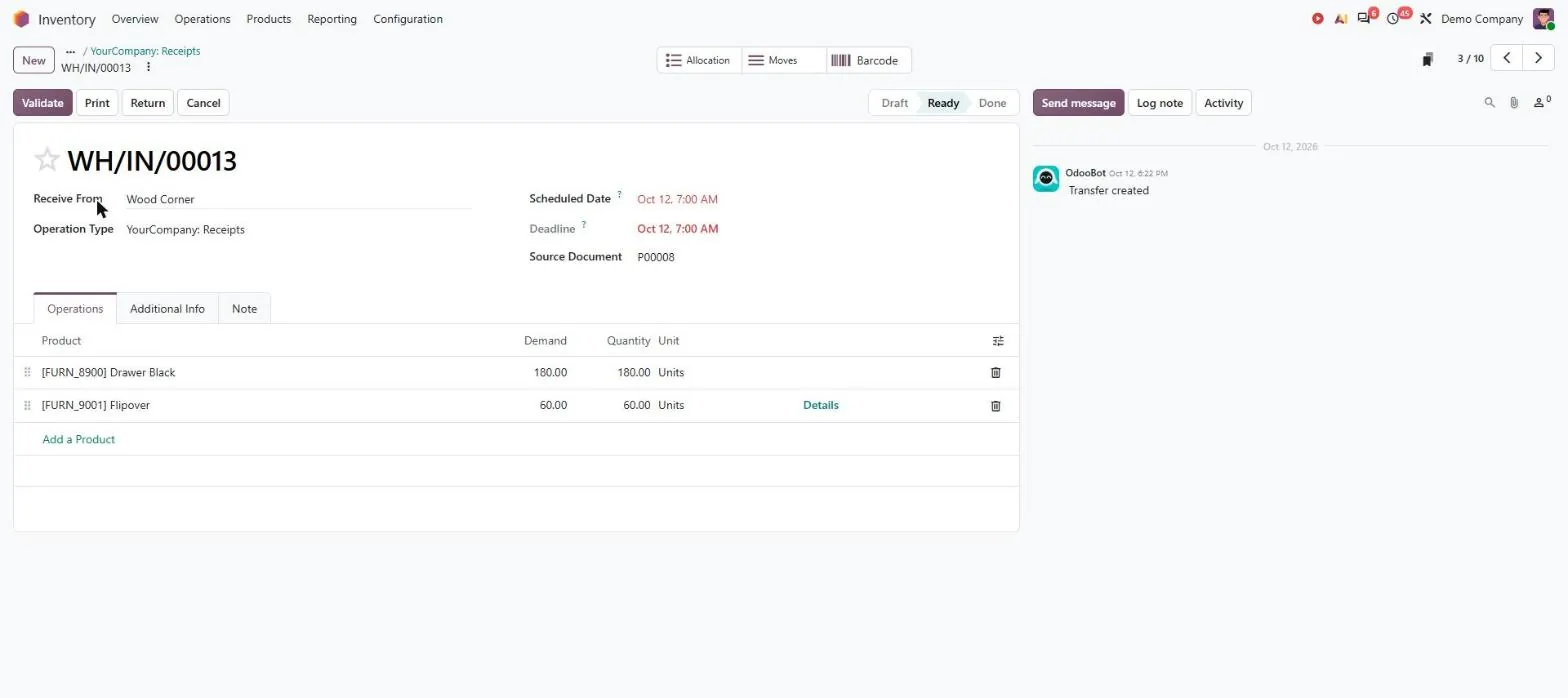Open the Receive From Wood Corner field

click(298, 199)
